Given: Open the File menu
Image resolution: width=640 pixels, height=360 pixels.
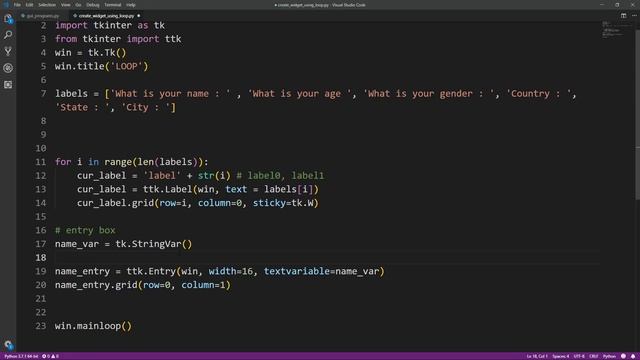Looking at the screenshot, I should (17, 5).
